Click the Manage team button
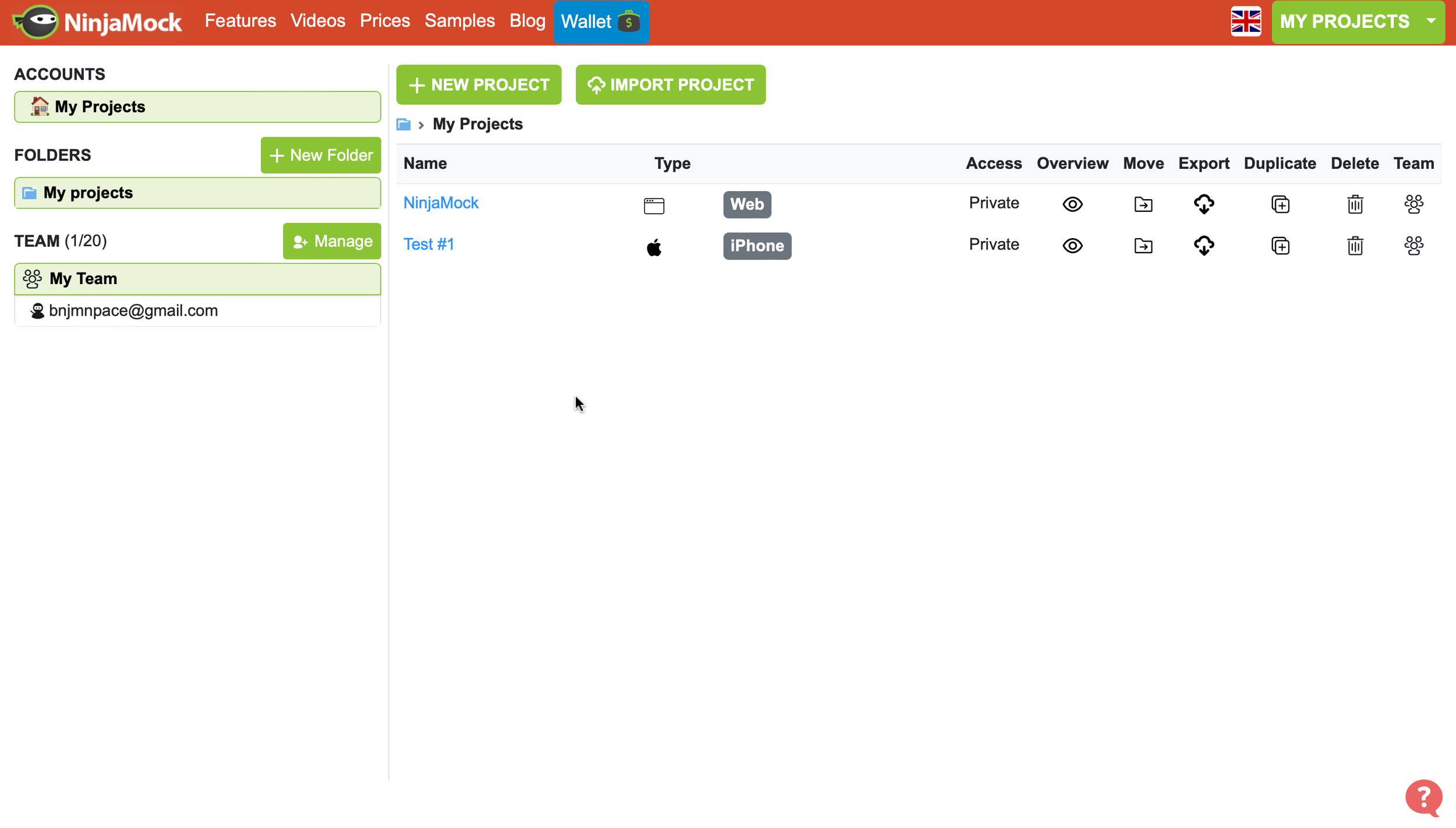Viewport: 1456px width, 828px height. (331, 242)
